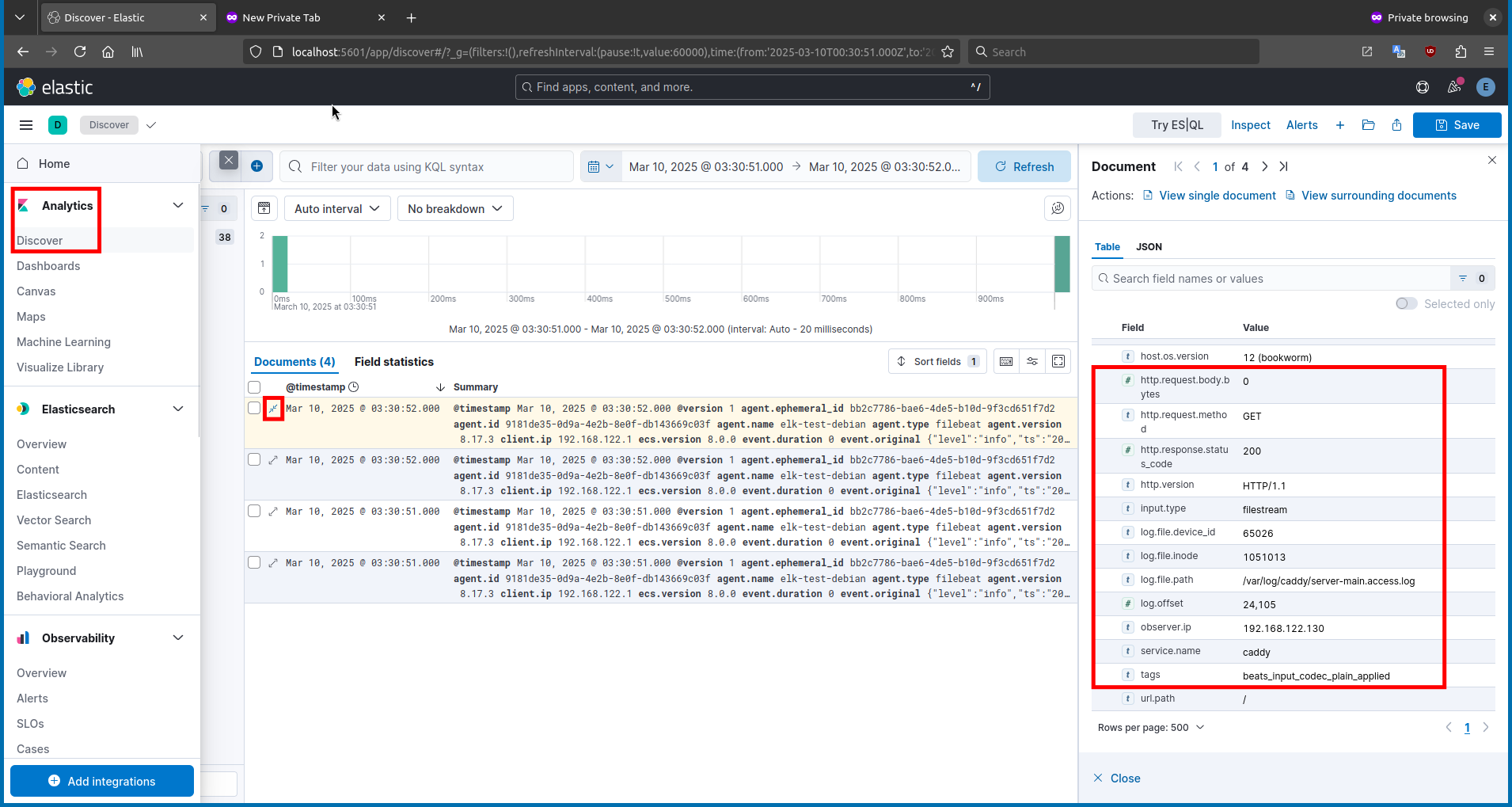This screenshot has width=1512, height=807.
Task: Open Machine Learning in side navigation
Action: [x=63, y=342]
